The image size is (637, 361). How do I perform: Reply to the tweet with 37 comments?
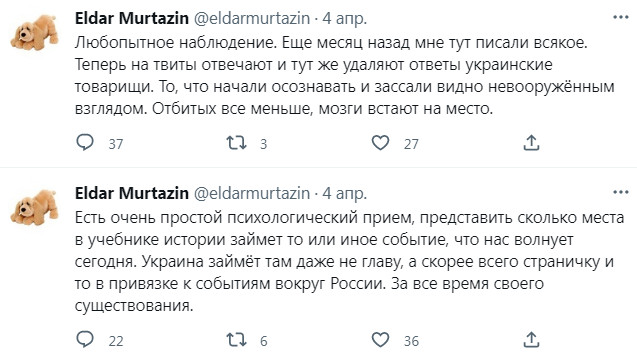[x=85, y=143]
